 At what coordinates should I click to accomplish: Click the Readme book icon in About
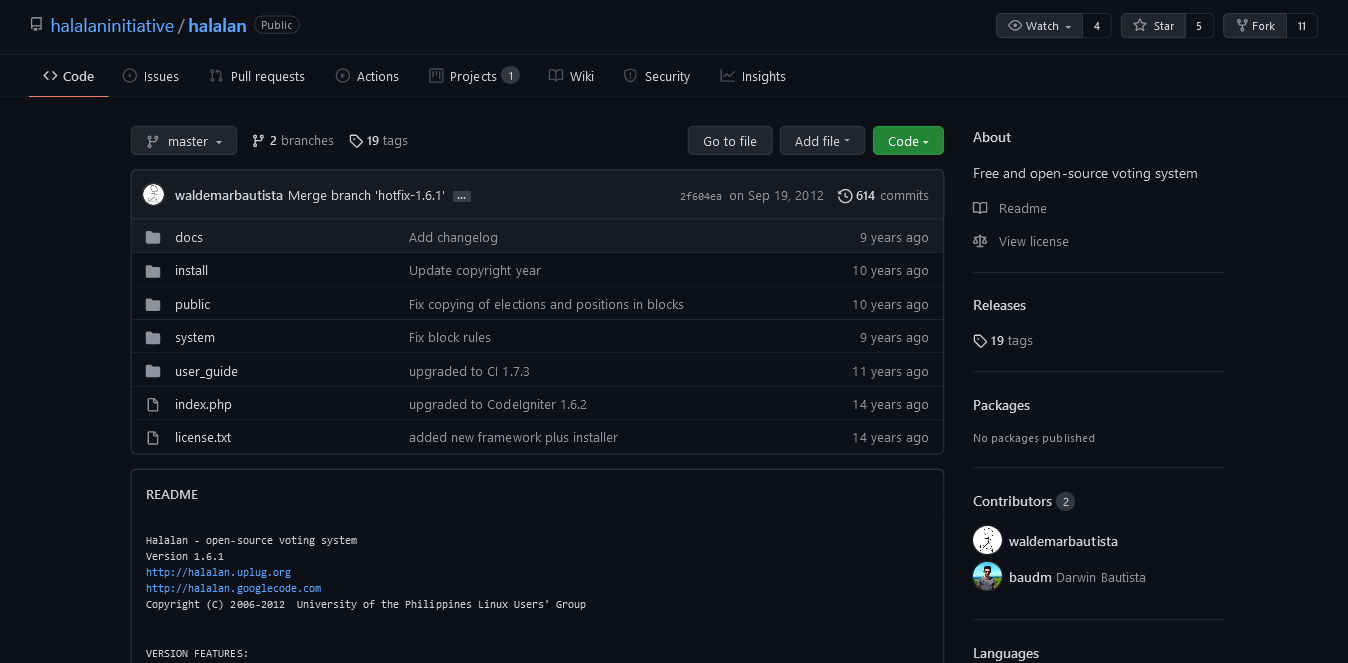[x=980, y=208]
